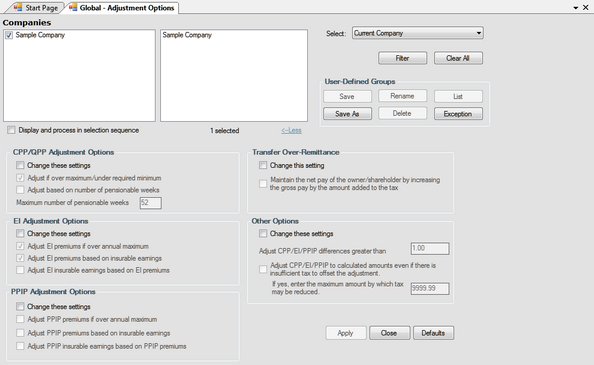Click the <--Less link

point(291,131)
